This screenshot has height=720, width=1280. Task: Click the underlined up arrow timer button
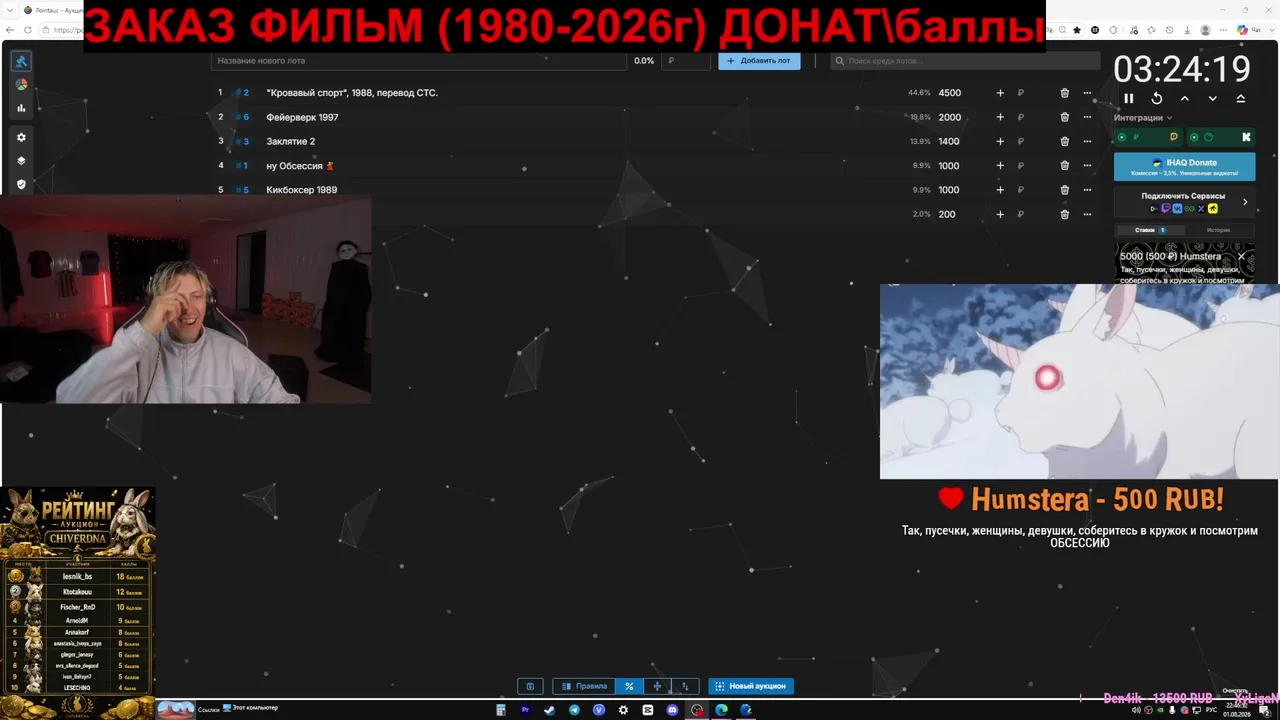1241,98
